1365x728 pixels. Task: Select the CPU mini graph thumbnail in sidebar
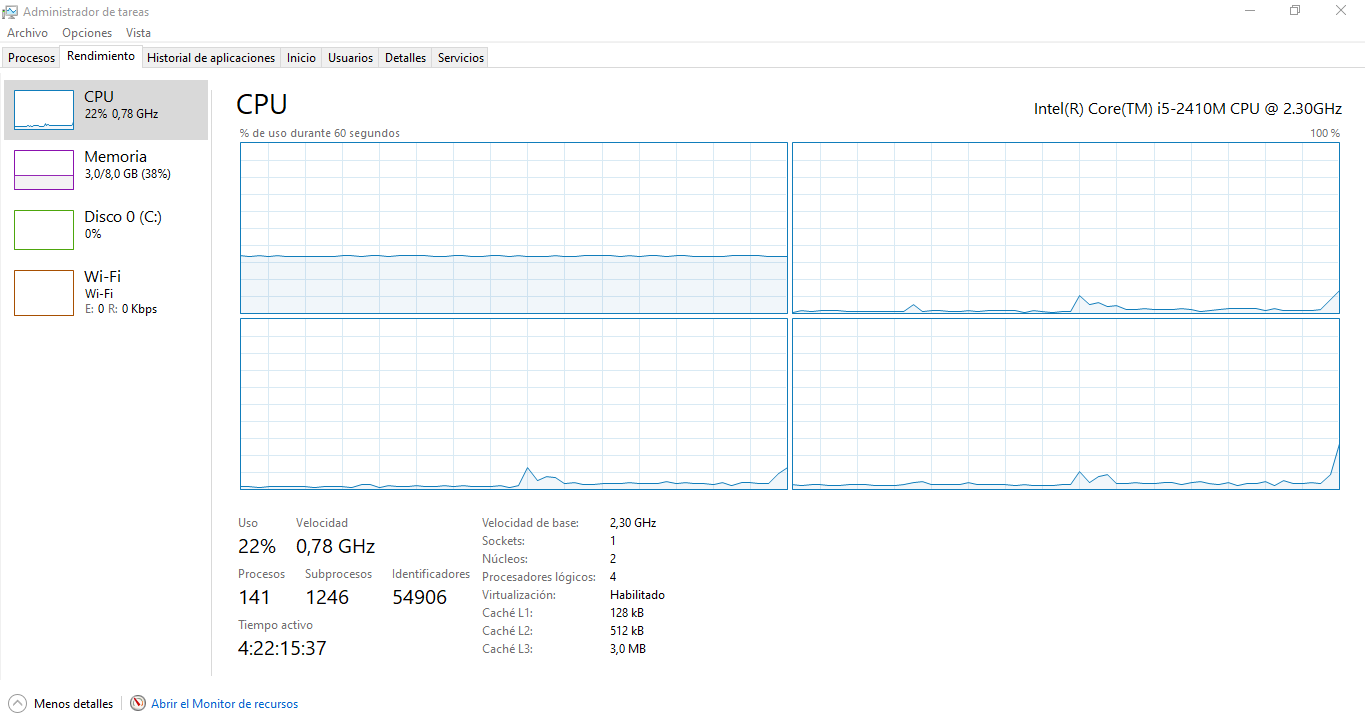point(44,109)
